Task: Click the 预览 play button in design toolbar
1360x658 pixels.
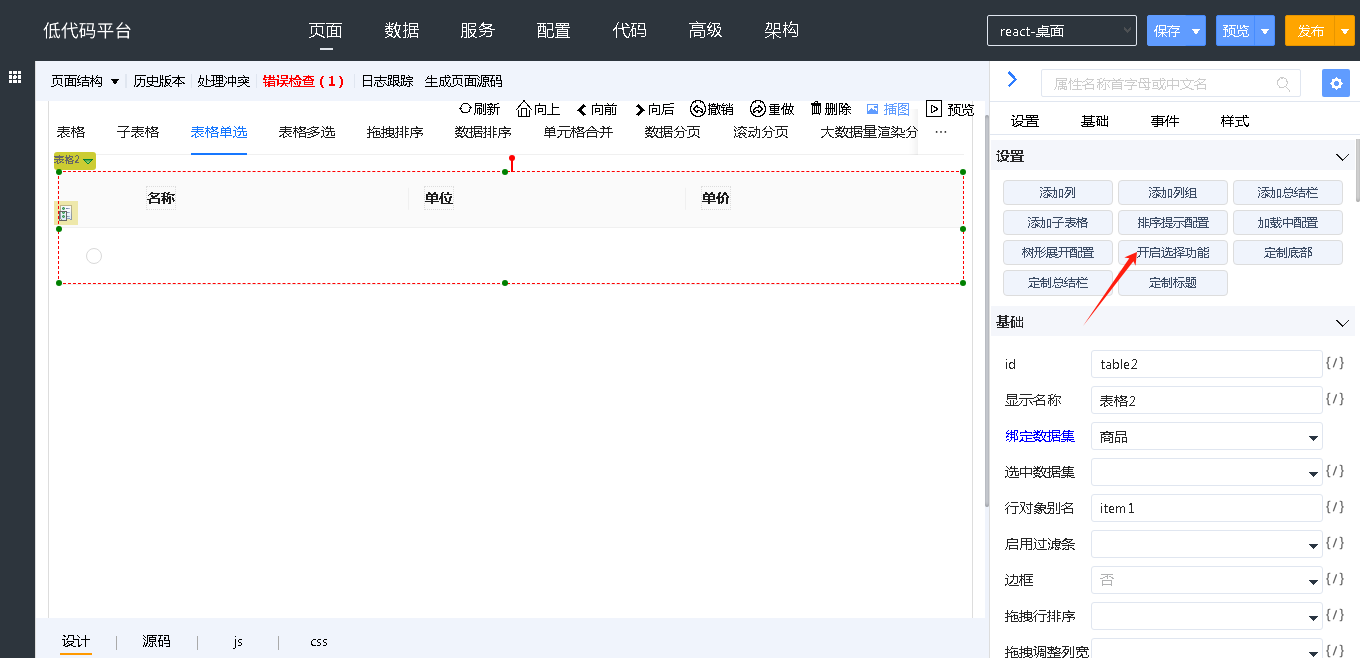Action: click(950, 109)
